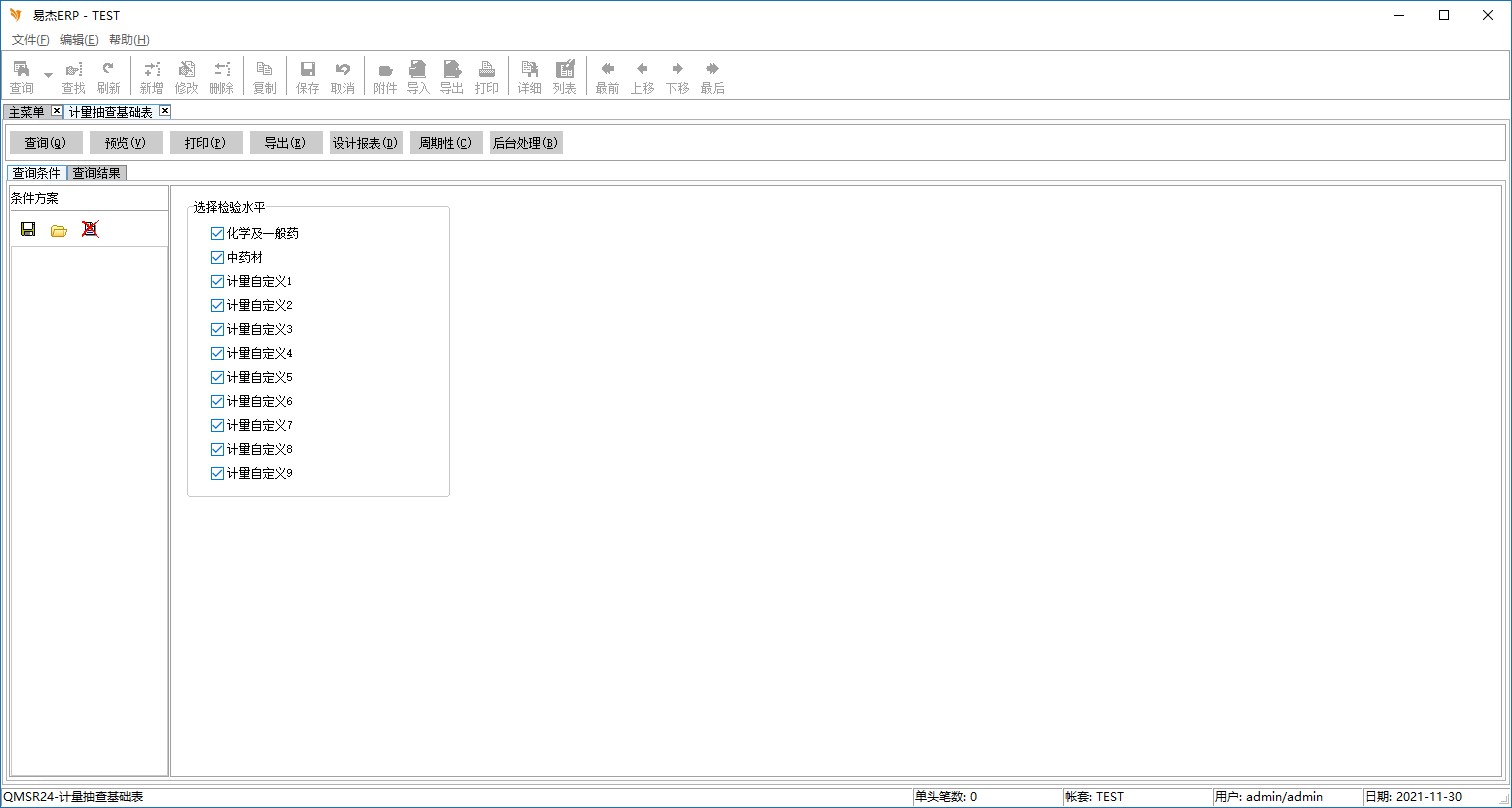Screen dimensions: 1512x808
Task: Open the 文件(F) menu
Action: point(30,40)
